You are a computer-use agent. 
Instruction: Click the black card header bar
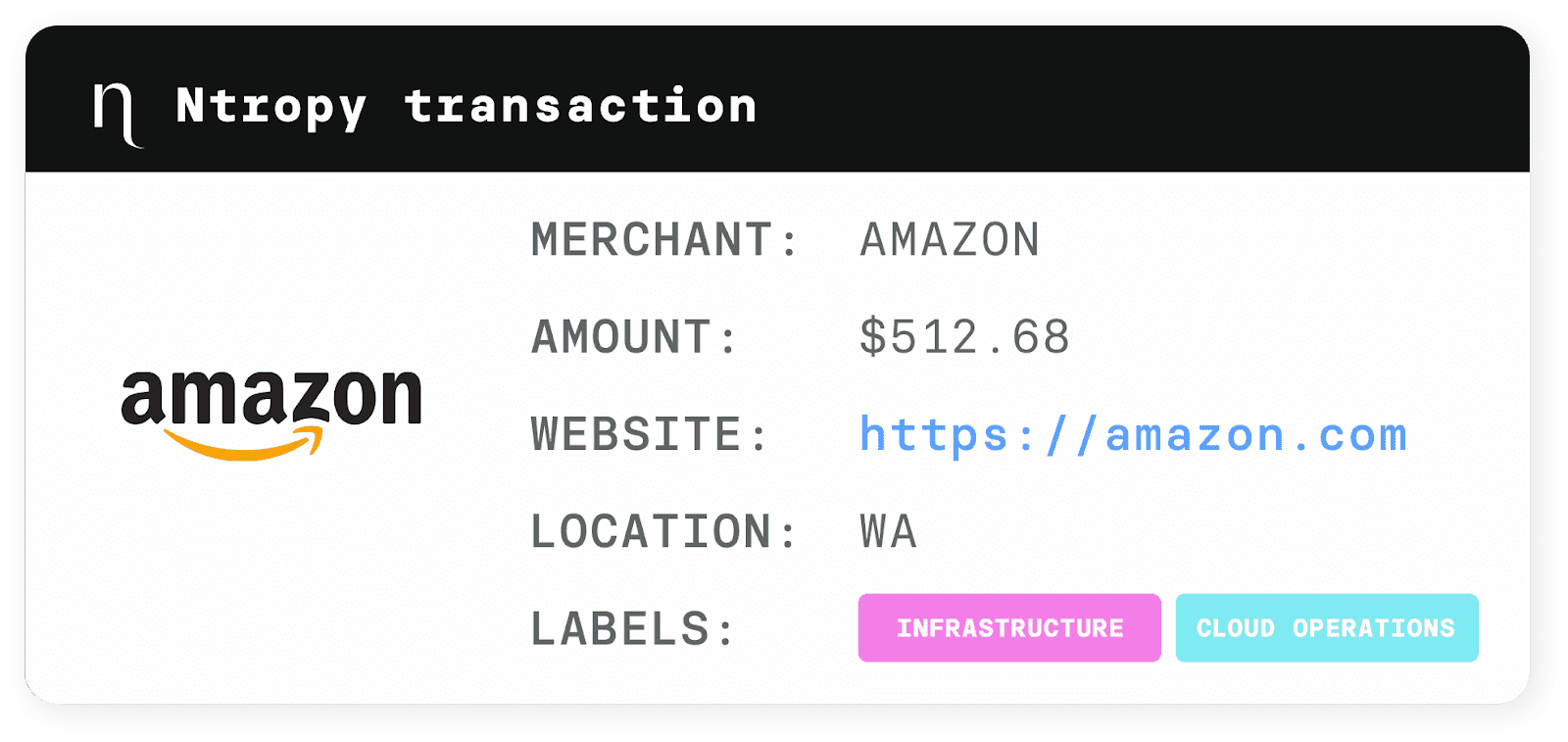(x=777, y=99)
